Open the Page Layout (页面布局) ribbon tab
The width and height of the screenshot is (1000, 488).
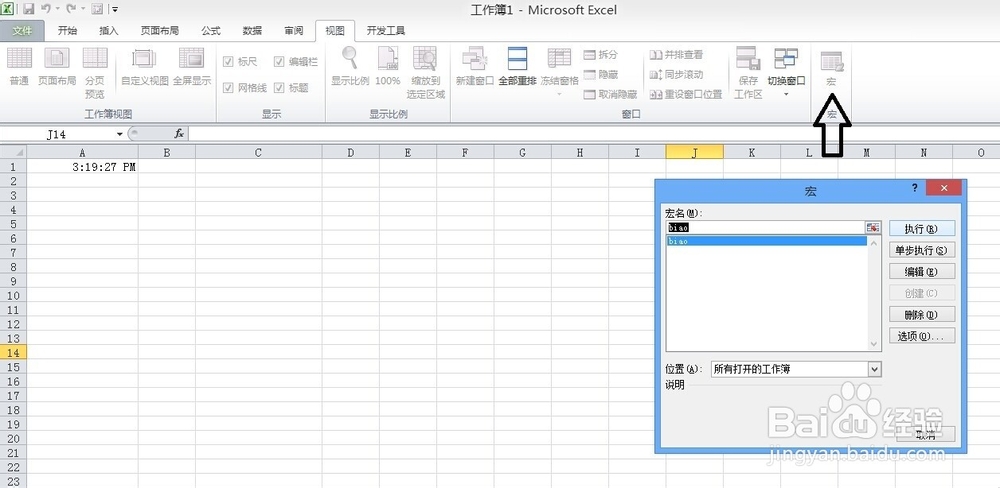click(x=159, y=31)
